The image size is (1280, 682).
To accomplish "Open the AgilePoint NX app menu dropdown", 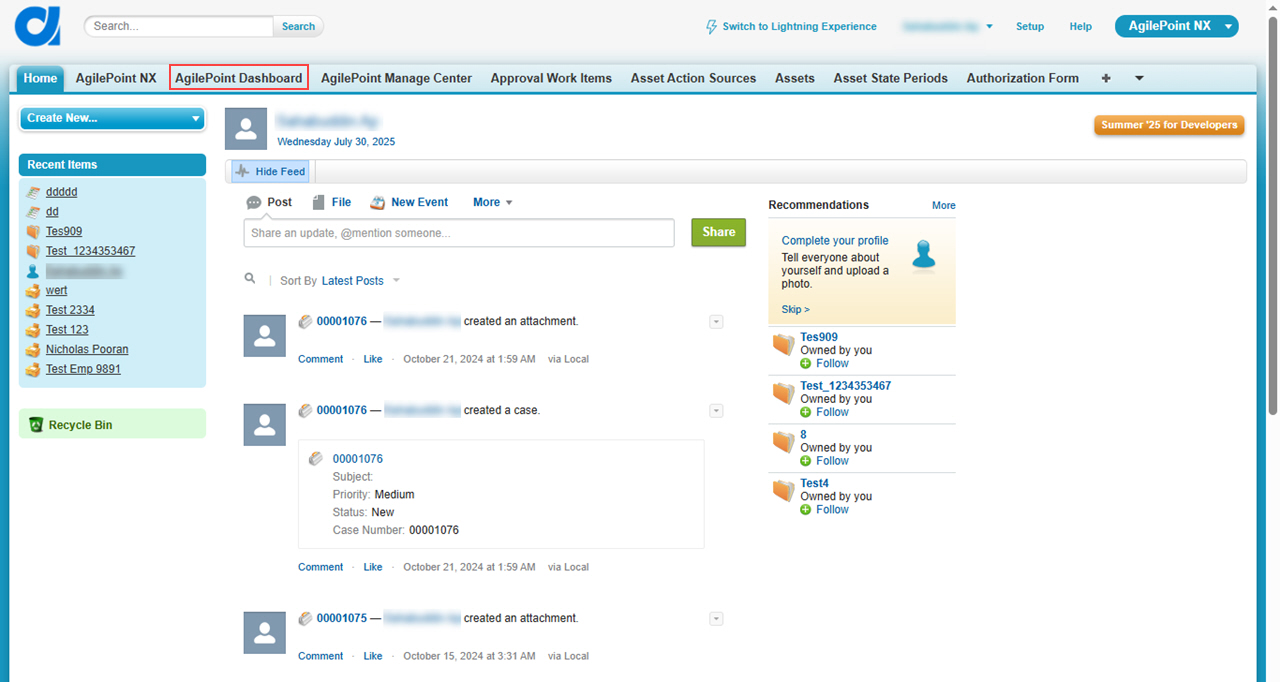I will [x=1177, y=26].
